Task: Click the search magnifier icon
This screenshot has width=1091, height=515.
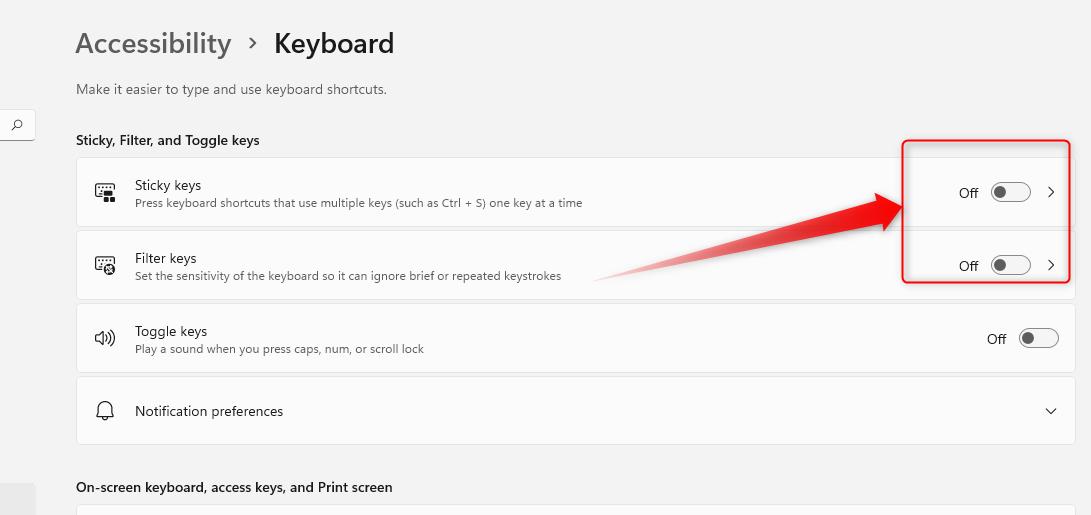Action: [x=17, y=125]
